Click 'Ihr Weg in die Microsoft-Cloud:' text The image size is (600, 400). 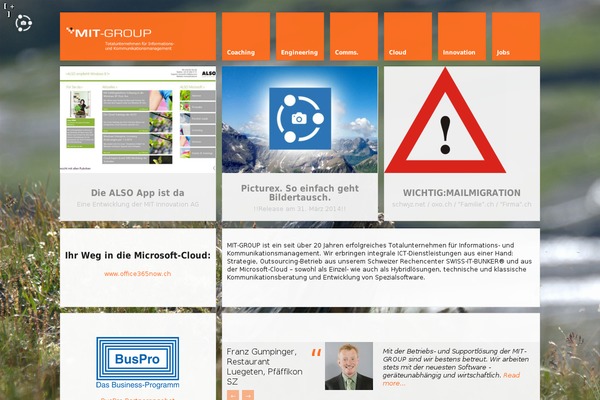coord(138,255)
